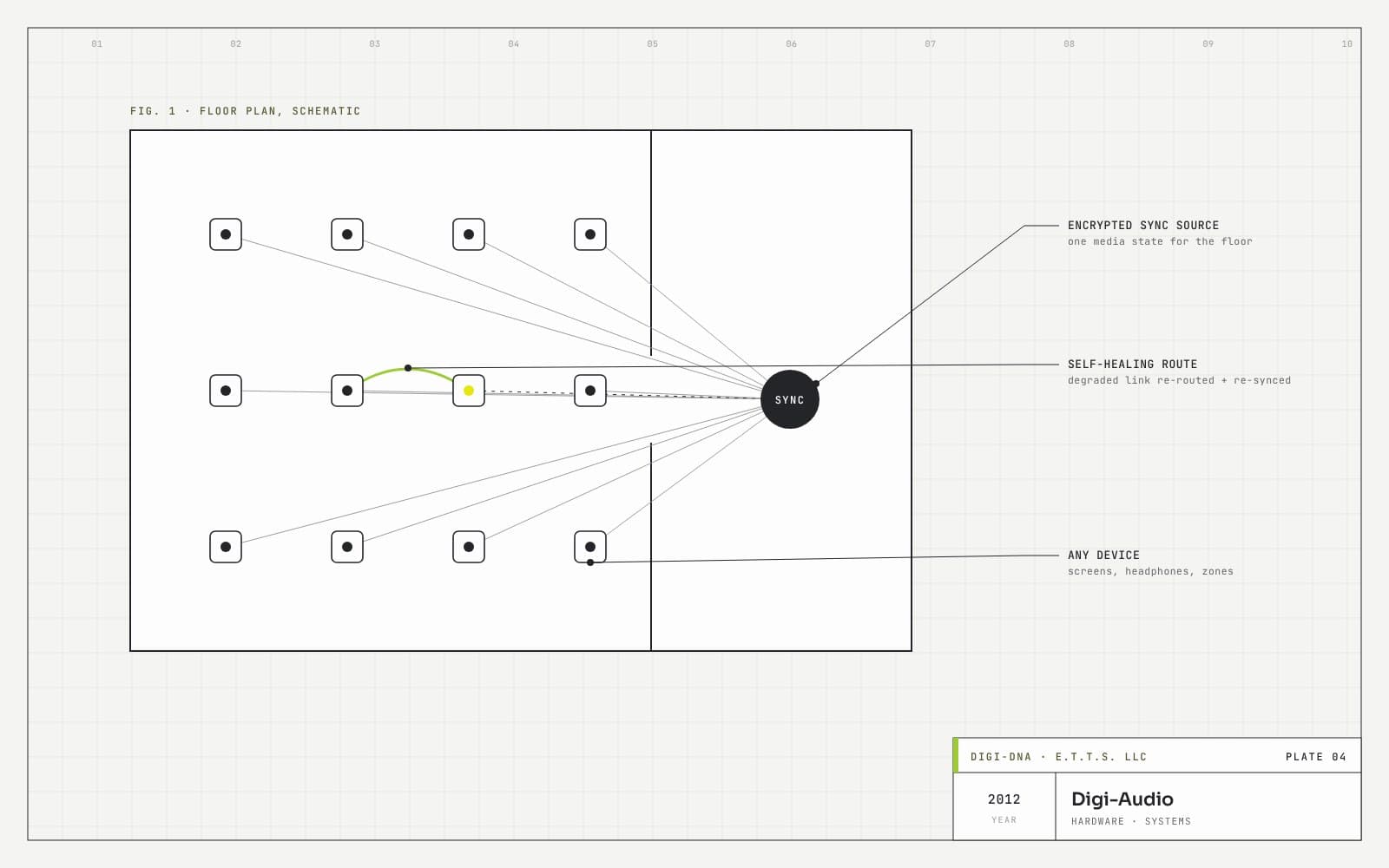Screen dimensions: 1389x868
Task: Click grid column label "10"
Action: (1346, 43)
